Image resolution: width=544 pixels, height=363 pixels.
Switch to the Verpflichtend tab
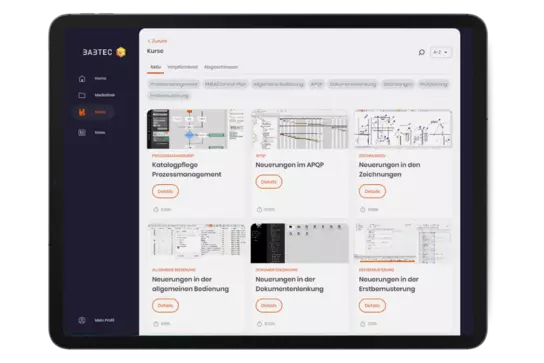[182, 67]
